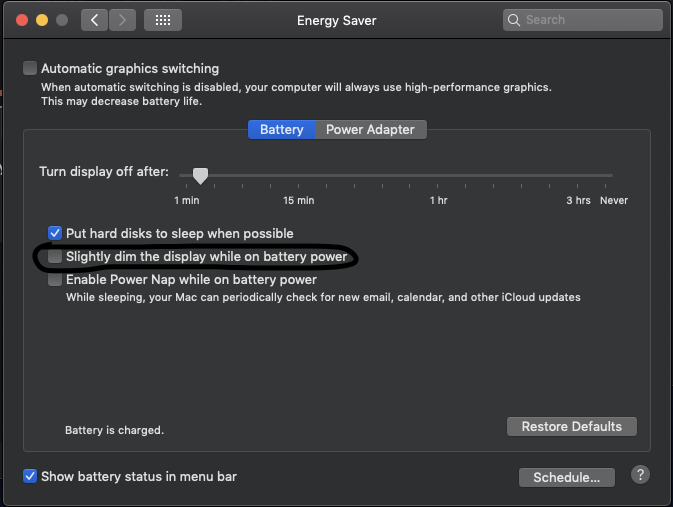673x507 pixels.
Task: Go forward with the right chevron button
Action: pyautogui.click(x=122, y=20)
